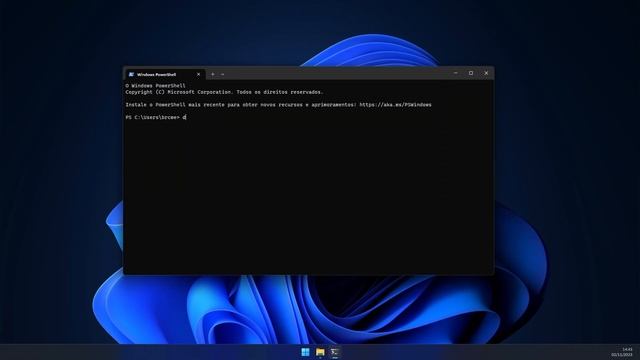Viewport: 640px width, 360px height.
Task: Click the PS C:\Users prompt line
Action: (x=156, y=118)
